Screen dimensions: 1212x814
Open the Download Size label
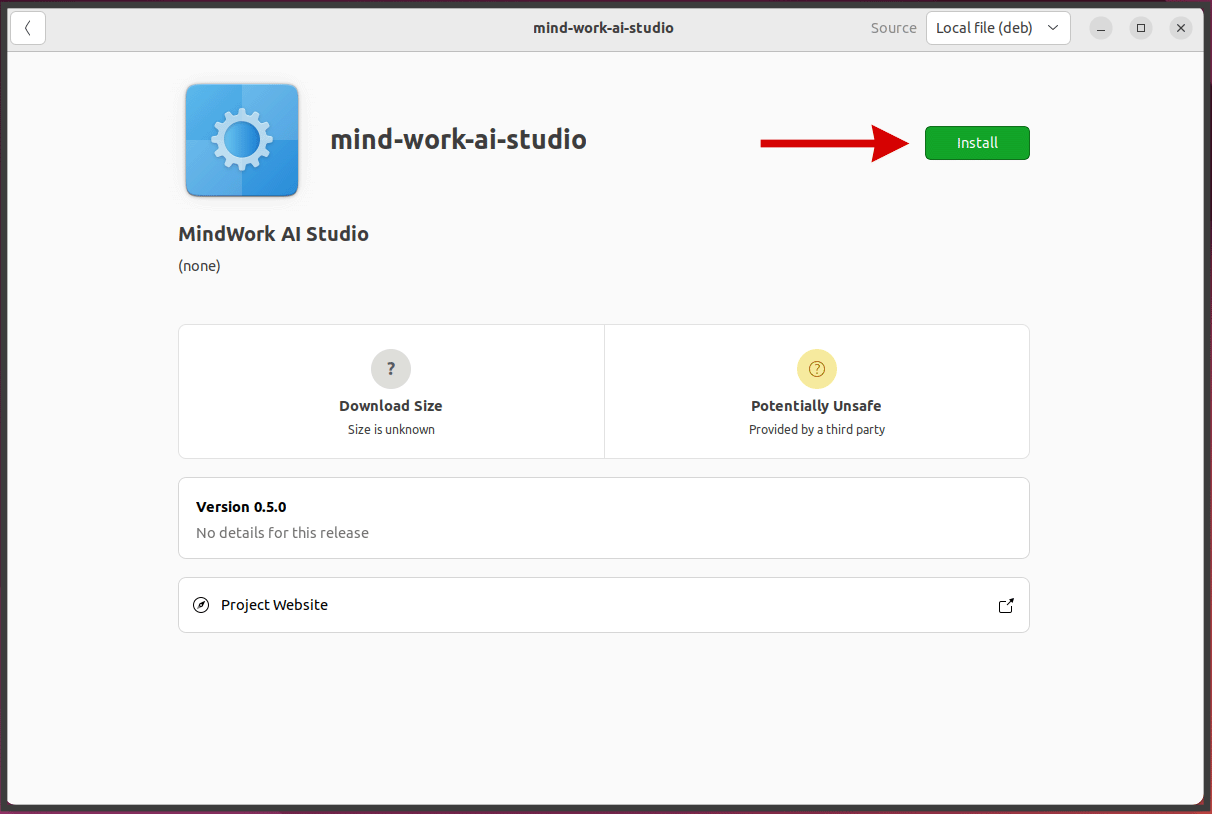point(391,406)
